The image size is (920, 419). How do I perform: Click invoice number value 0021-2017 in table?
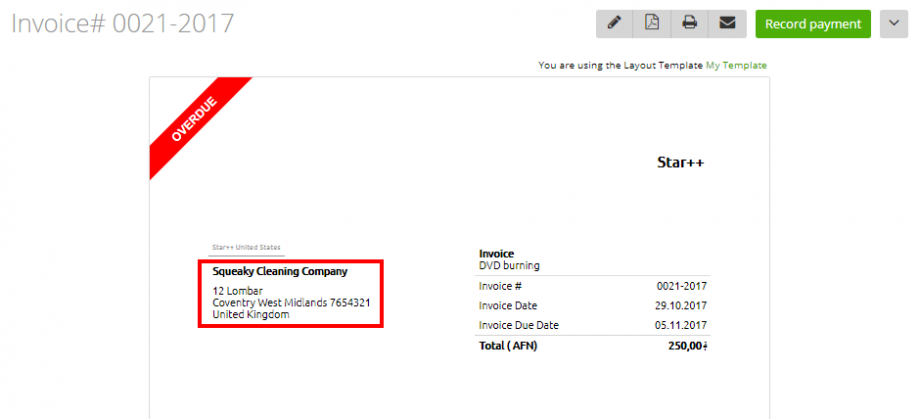coord(681,286)
